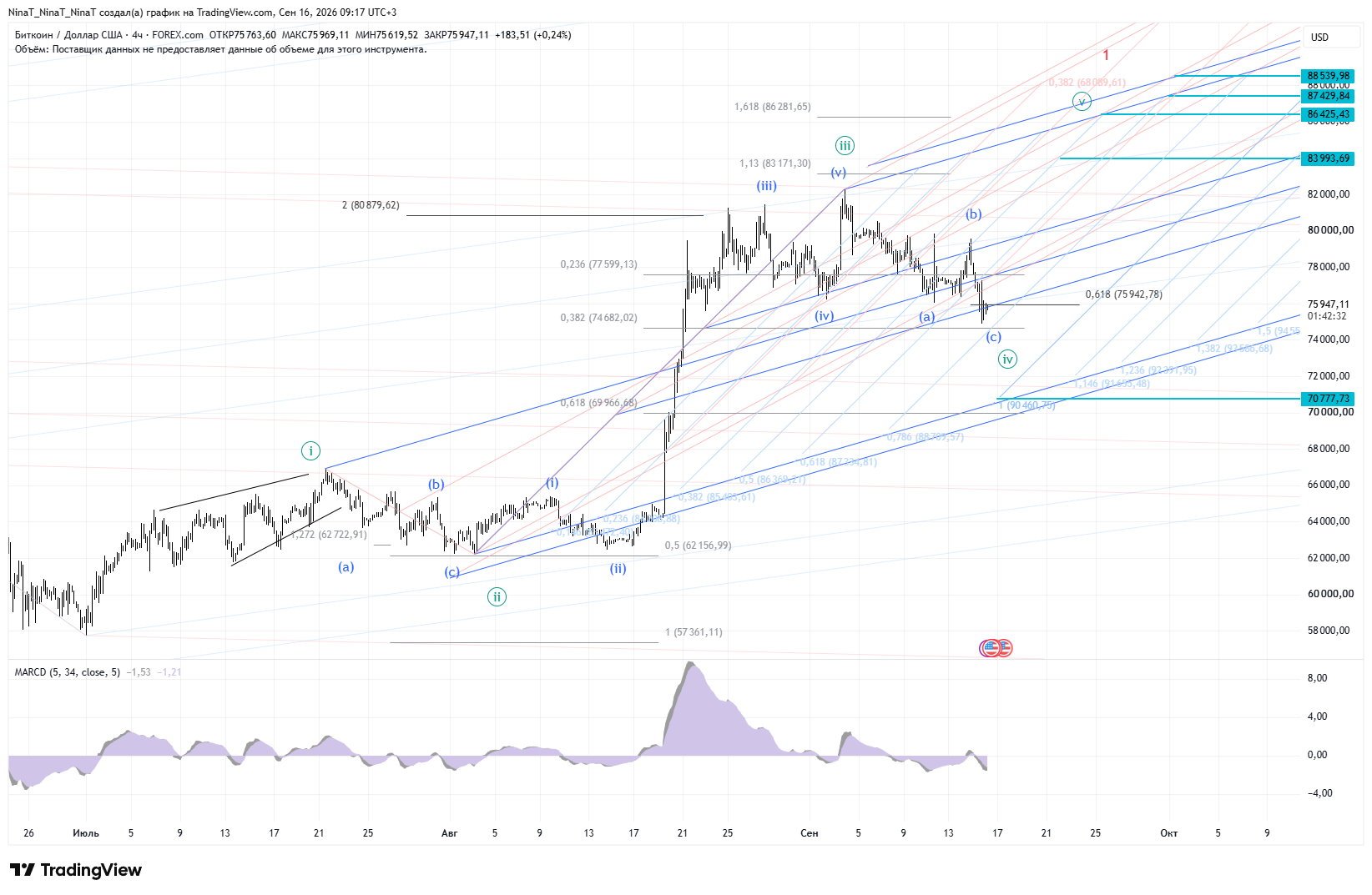Open the USD currency selector
The image size is (1372, 895).
pyautogui.click(x=1319, y=37)
